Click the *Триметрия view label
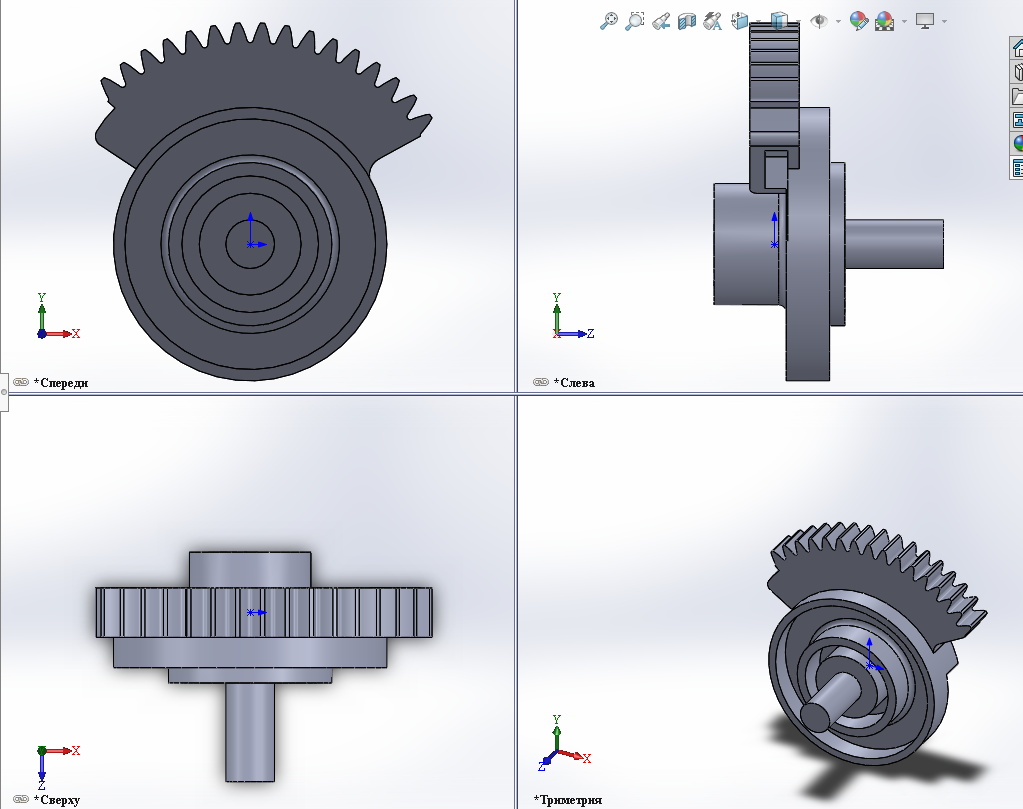 click(568, 800)
